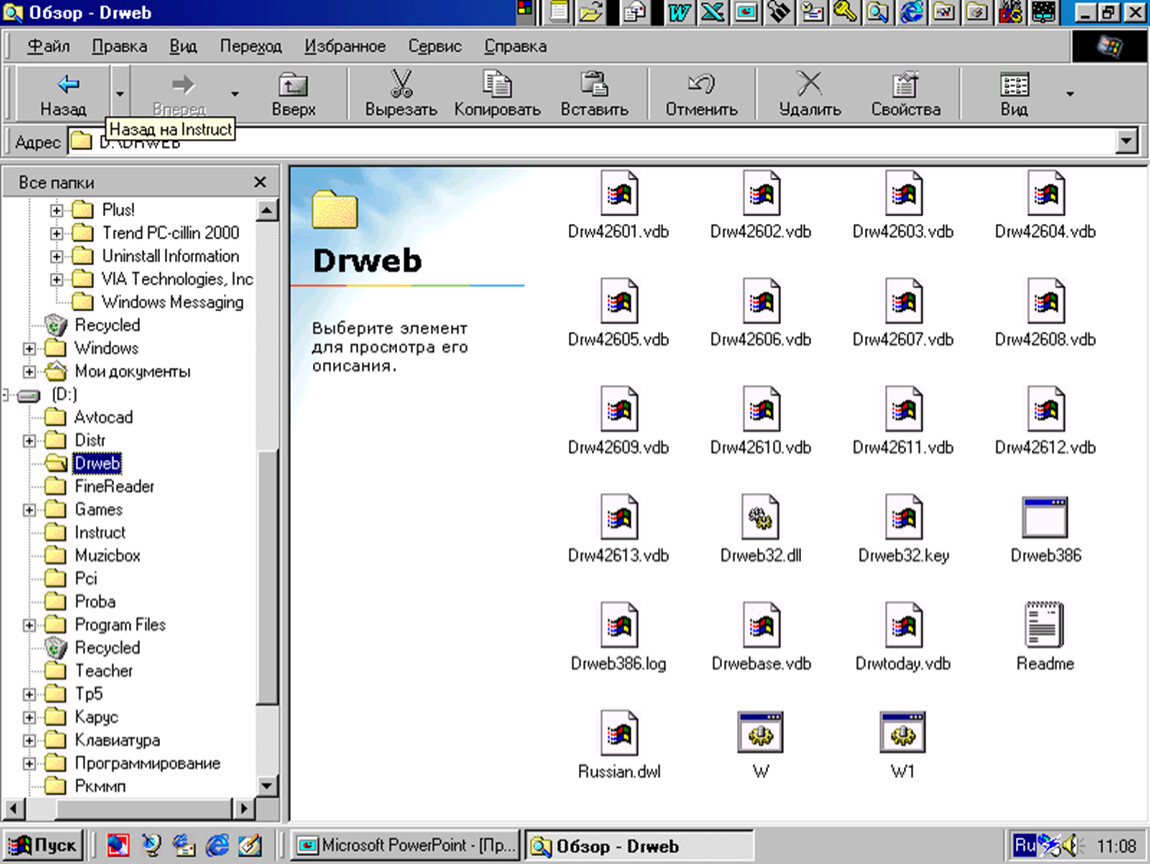This screenshot has width=1150, height=864.
Task: Open the Вид view options dropdown arrow
Action: click(1070, 93)
